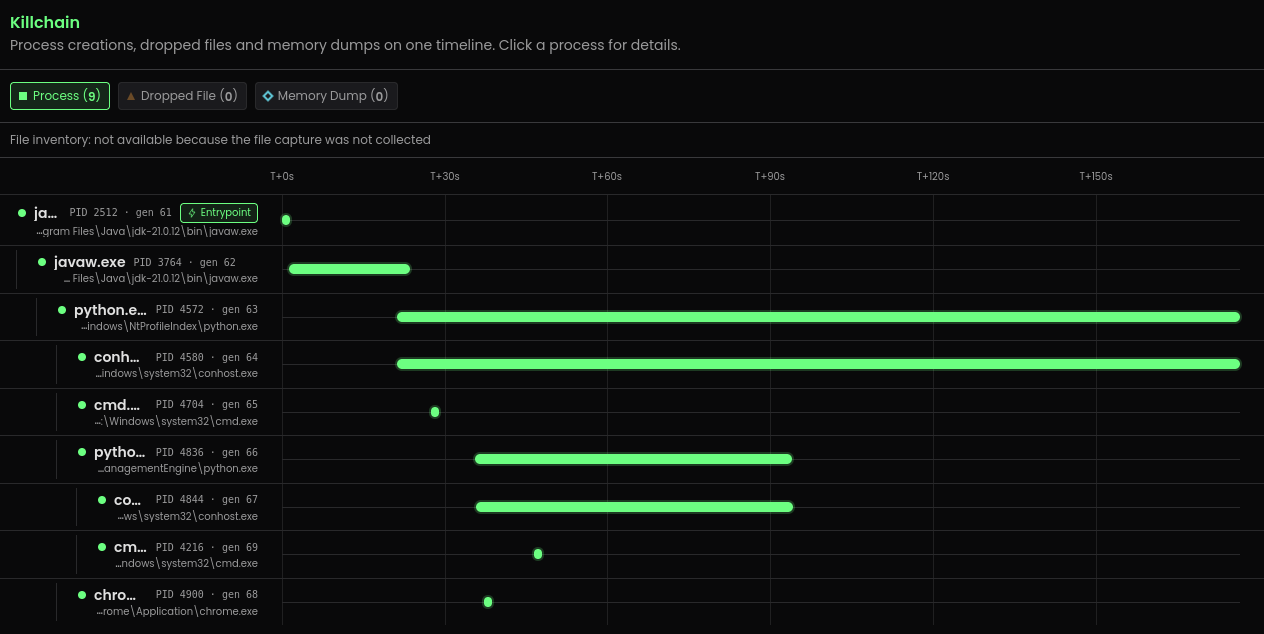Click the 'PID 4216 · gen 69' text
Screen dimensions: 1264x634
(207, 548)
